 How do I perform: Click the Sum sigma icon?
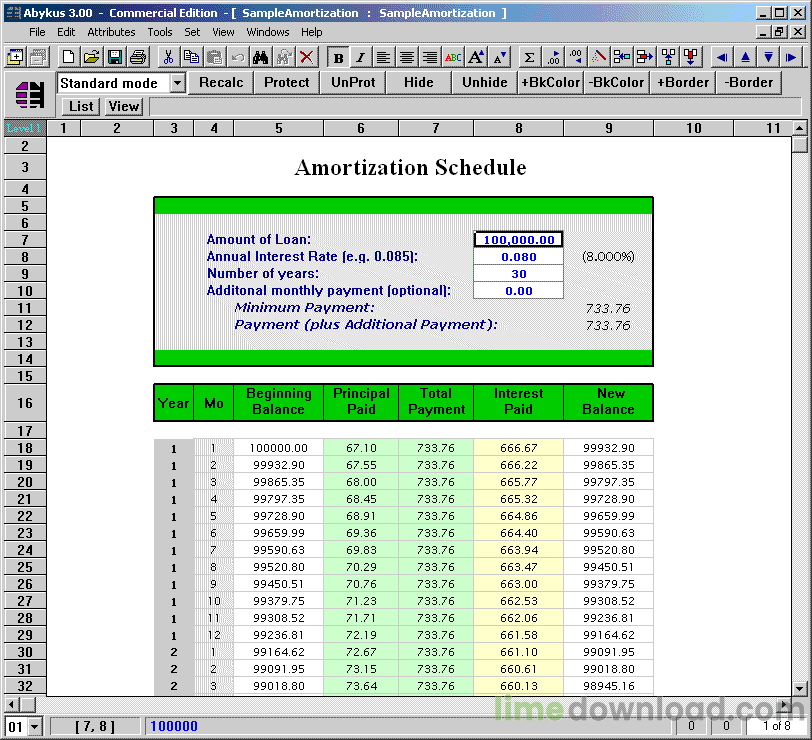529,57
